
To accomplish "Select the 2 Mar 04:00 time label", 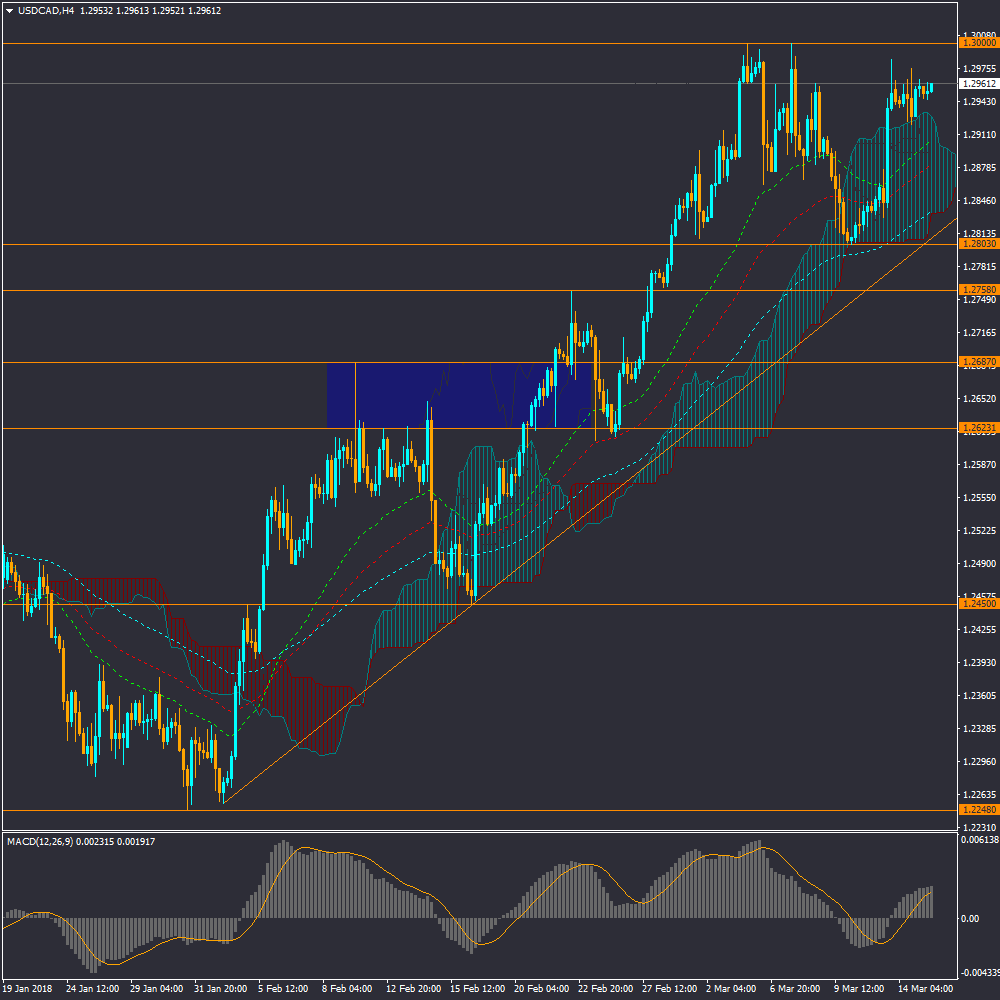I will click(731, 988).
